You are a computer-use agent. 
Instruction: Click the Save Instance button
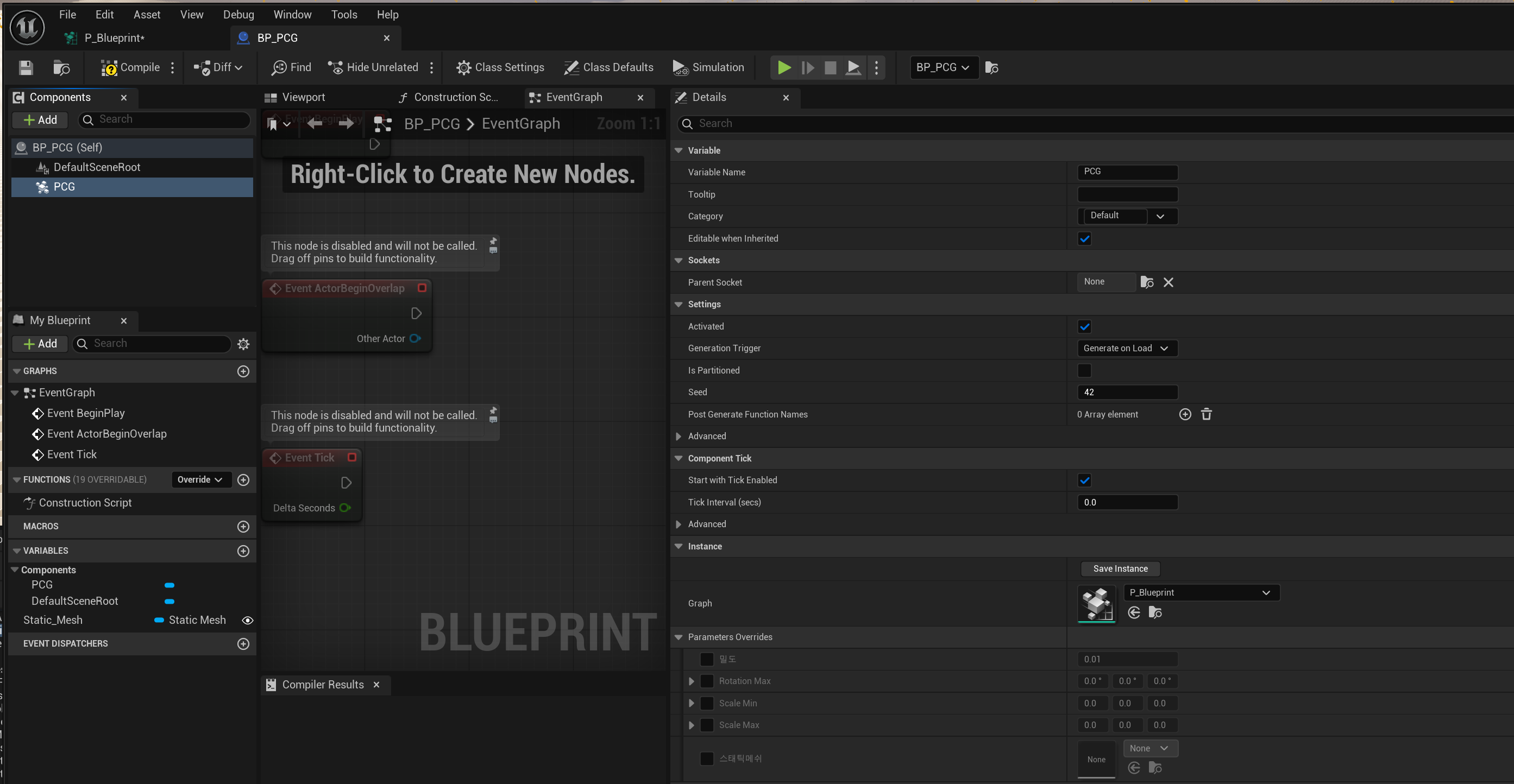point(1120,568)
